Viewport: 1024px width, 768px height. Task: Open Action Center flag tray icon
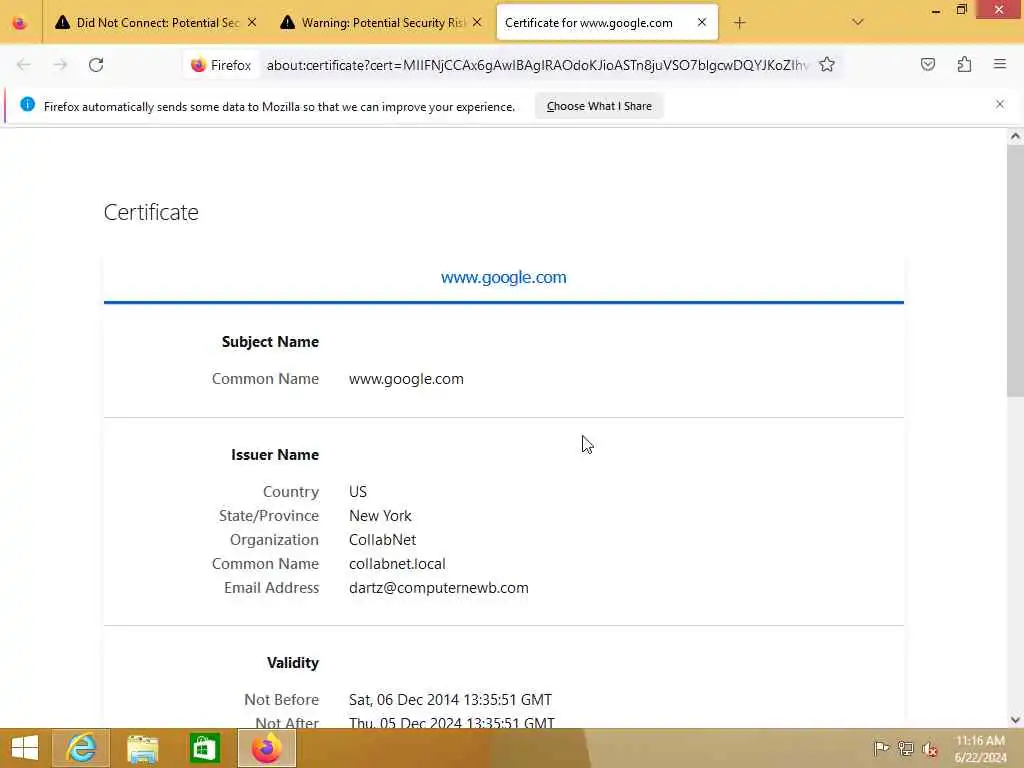[881, 748]
